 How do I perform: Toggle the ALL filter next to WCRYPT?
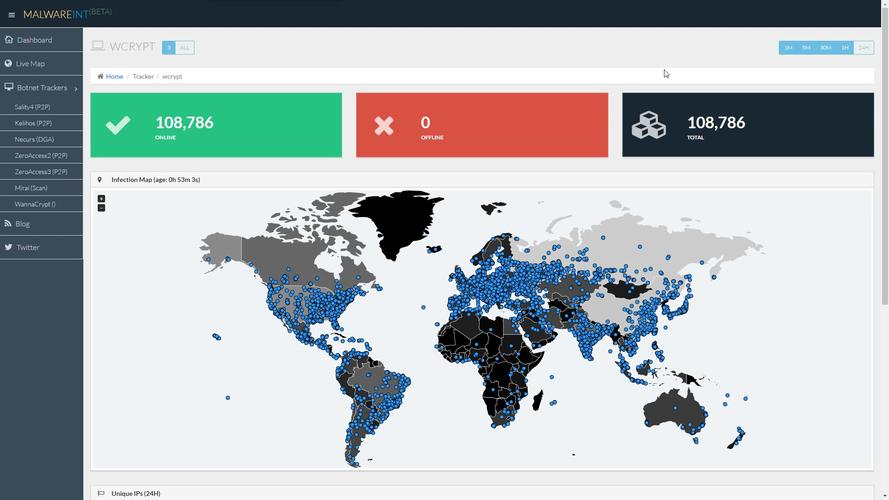(x=184, y=47)
